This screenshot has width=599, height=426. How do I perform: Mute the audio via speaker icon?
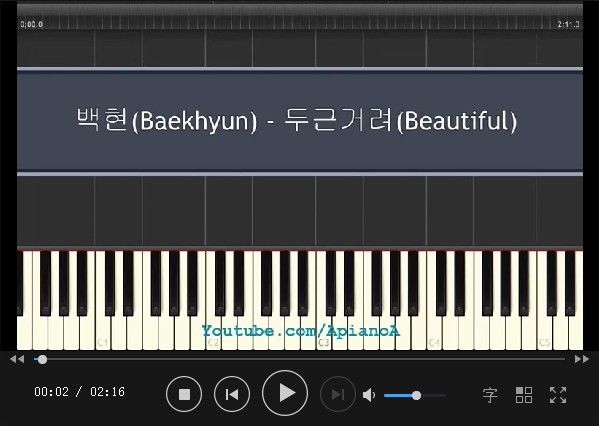(369, 395)
